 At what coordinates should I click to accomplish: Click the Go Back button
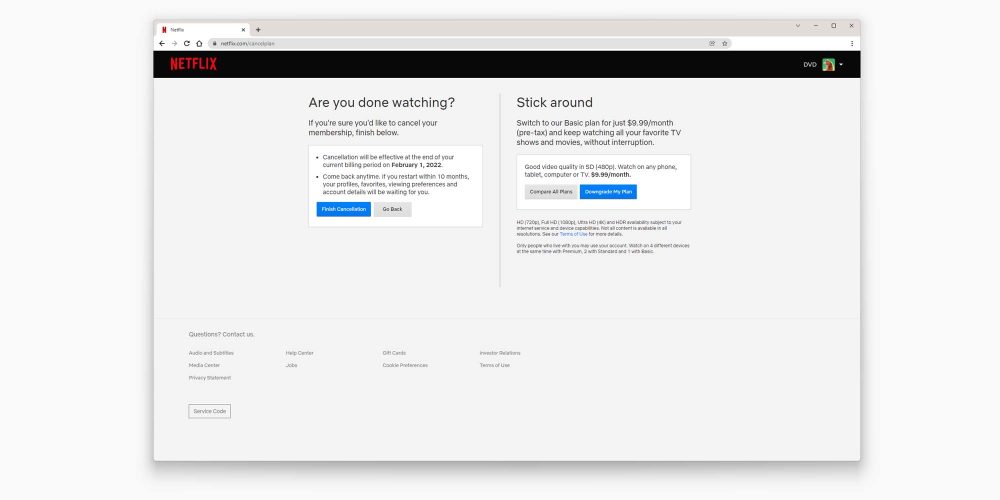(392, 209)
